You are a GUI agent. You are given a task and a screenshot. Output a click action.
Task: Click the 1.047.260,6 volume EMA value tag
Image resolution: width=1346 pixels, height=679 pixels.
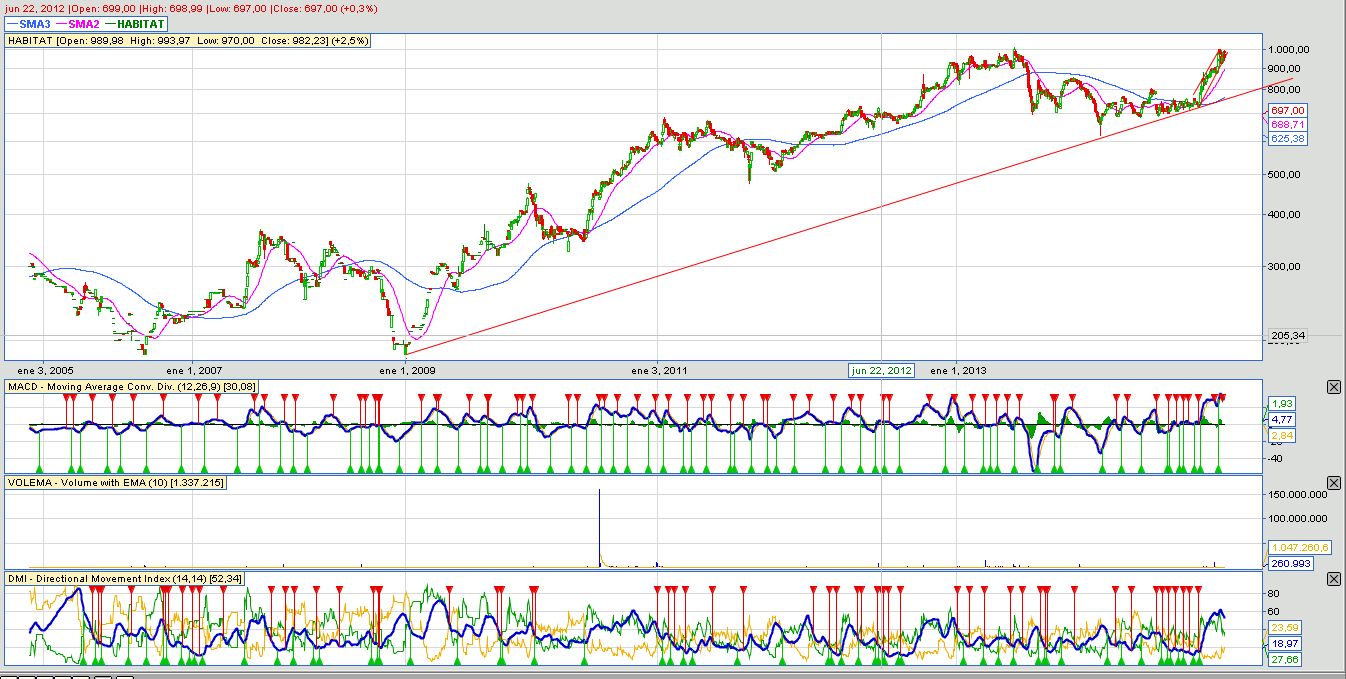coord(1299,548)
